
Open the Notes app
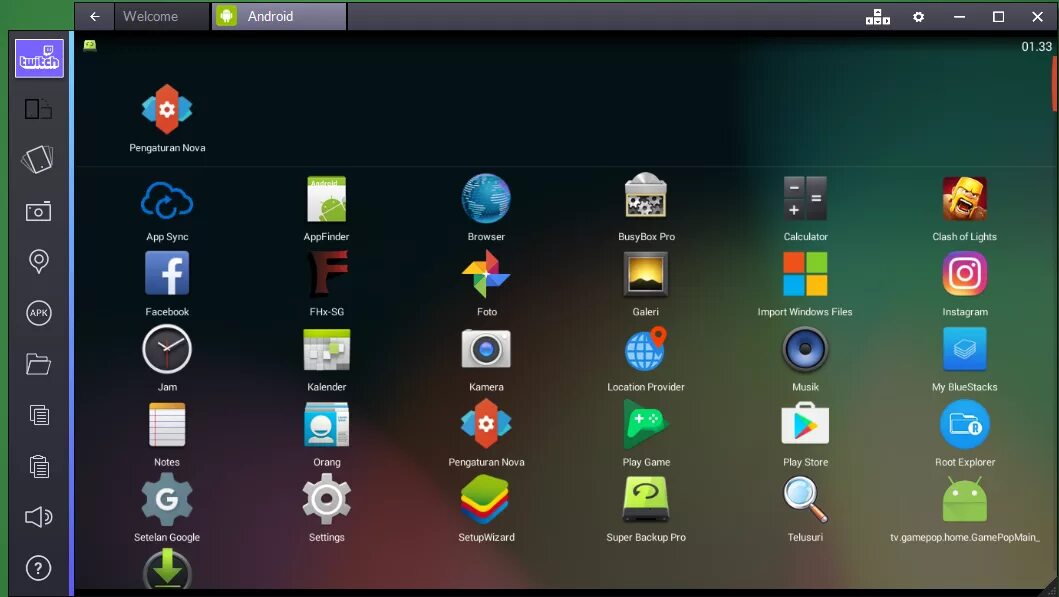167,434
